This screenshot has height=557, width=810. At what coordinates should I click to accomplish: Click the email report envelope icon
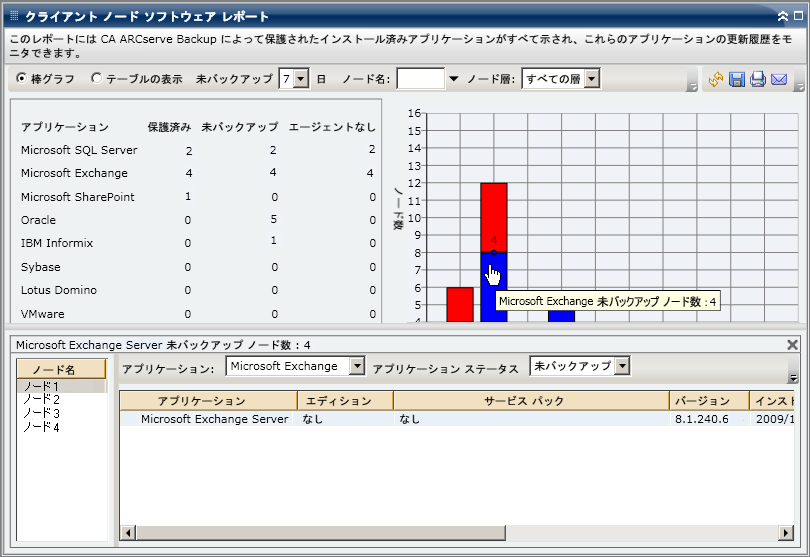[779, 79]
